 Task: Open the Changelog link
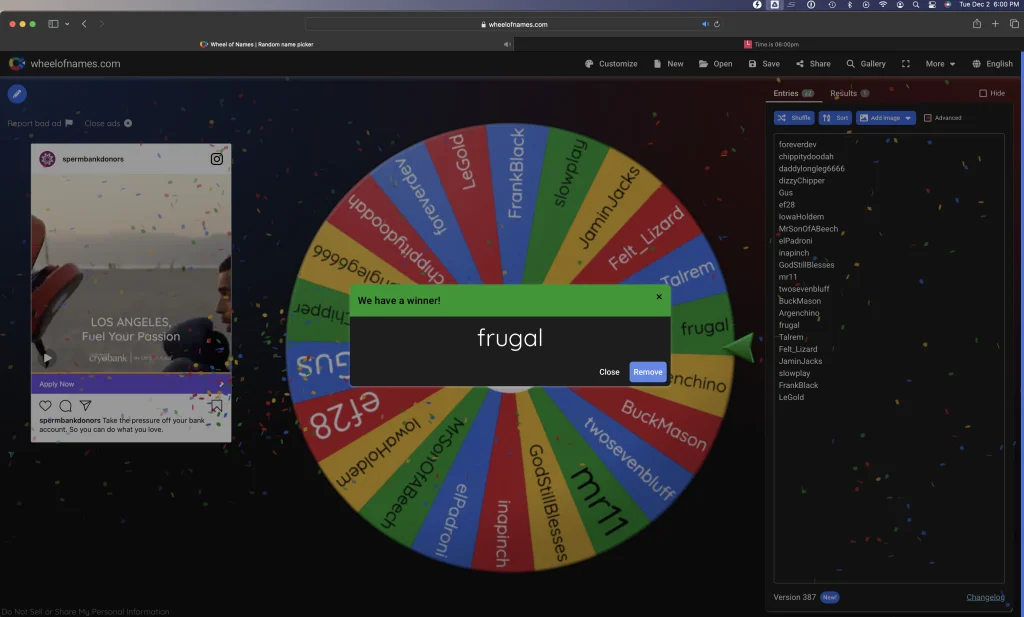pos(985,597)
